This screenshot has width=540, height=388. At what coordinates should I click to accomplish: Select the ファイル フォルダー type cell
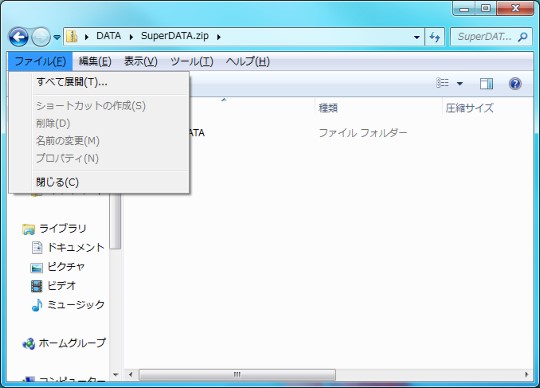pyautogui.click(x=363, y=133)
